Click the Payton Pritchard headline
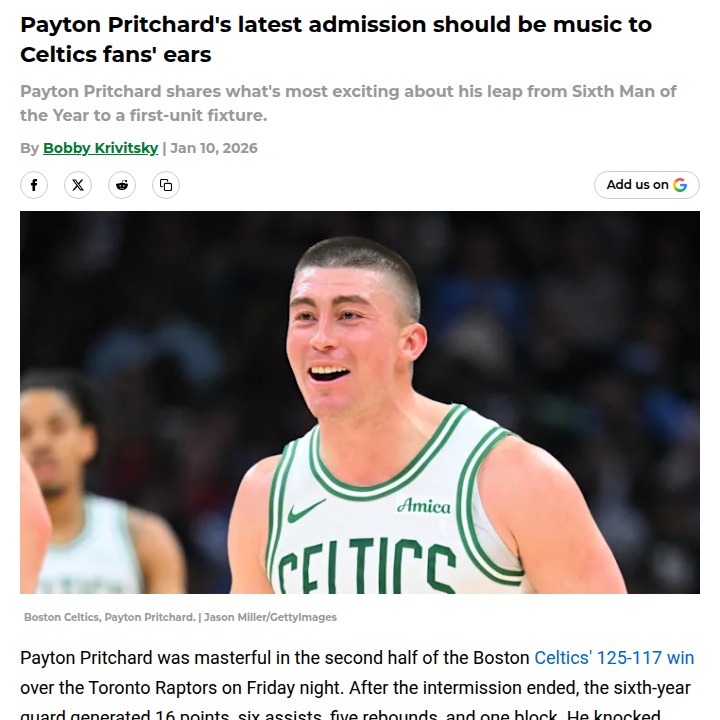The width and height of the screenshot is (720, 720). click(336, 39)
